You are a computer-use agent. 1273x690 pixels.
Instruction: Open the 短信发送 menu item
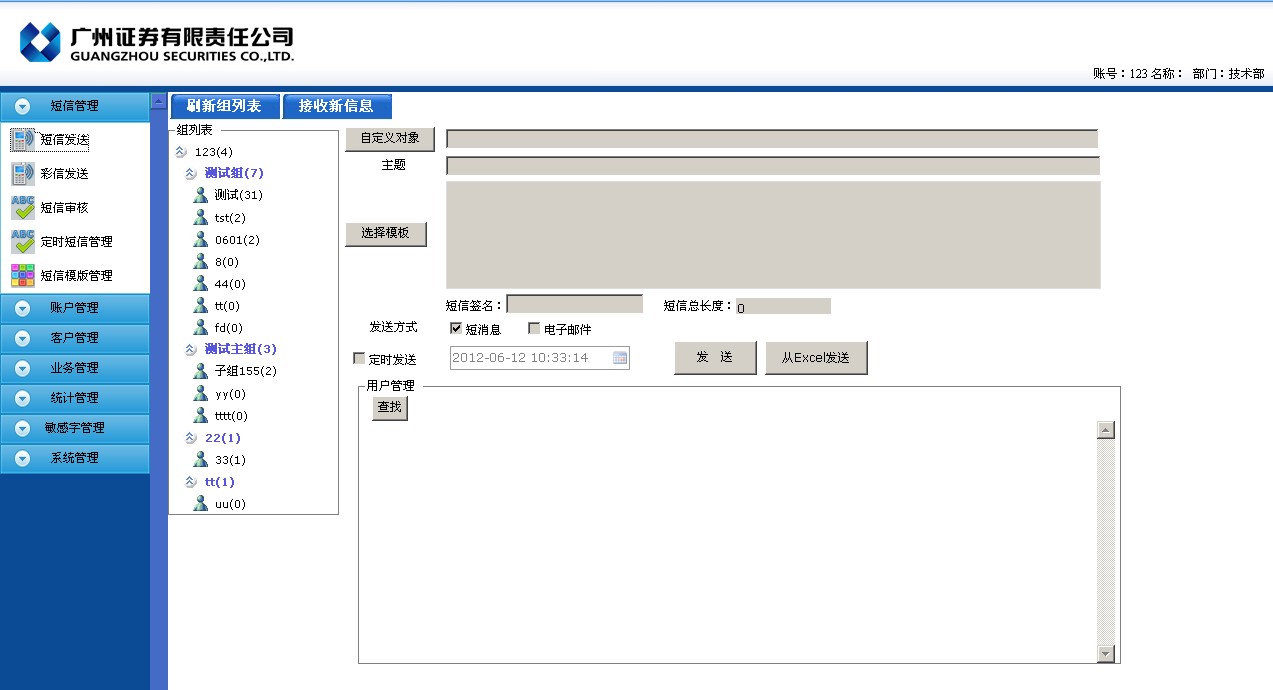point(64,140)
